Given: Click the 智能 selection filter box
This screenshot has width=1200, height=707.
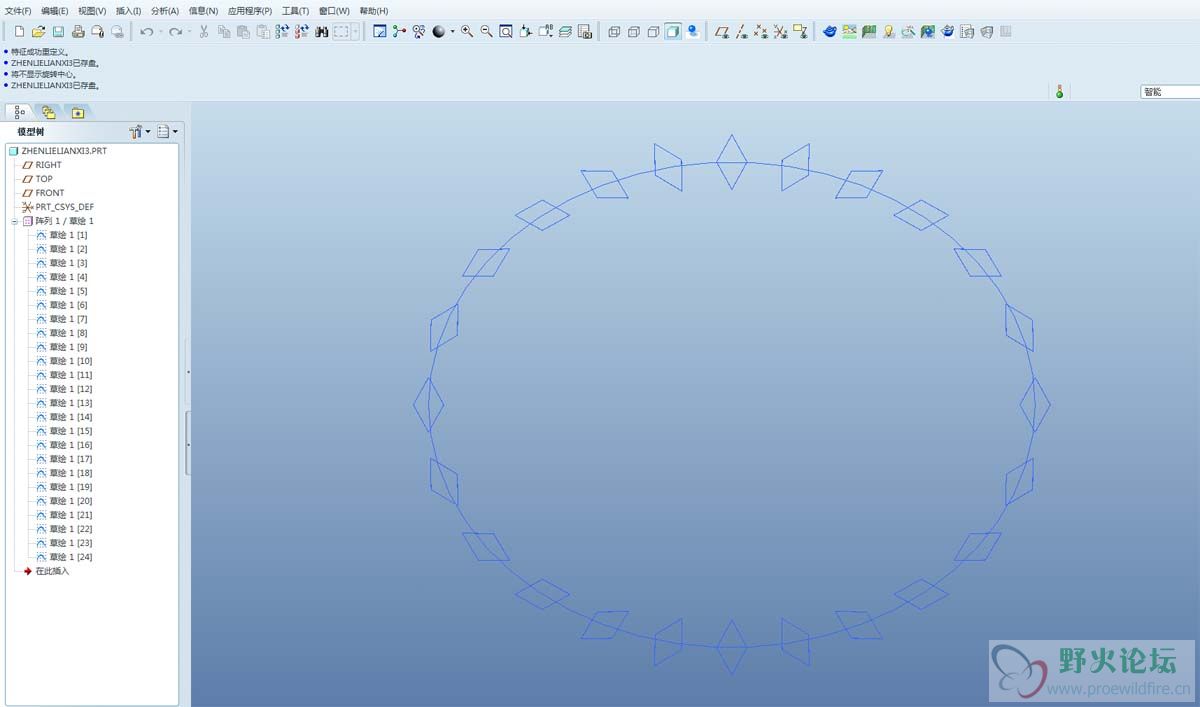Looking at the screenshot, I should [1168, 92].
